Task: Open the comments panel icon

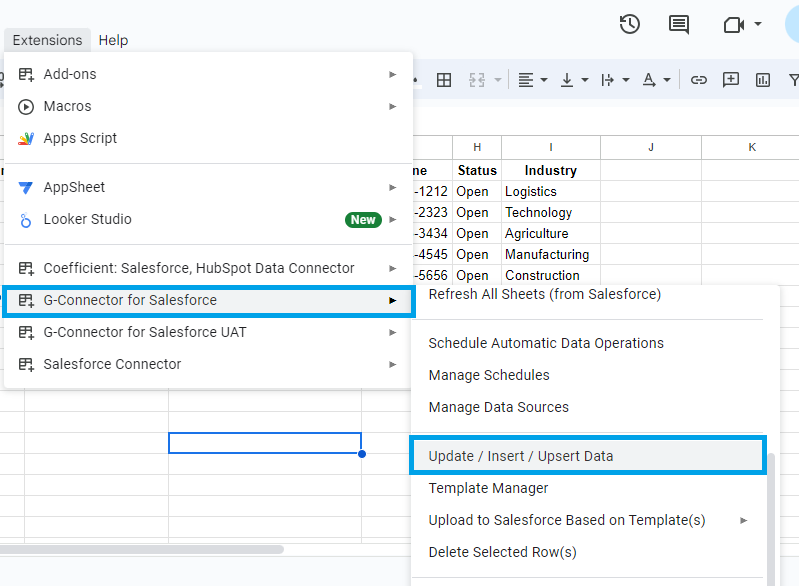Action: point(679,24)
